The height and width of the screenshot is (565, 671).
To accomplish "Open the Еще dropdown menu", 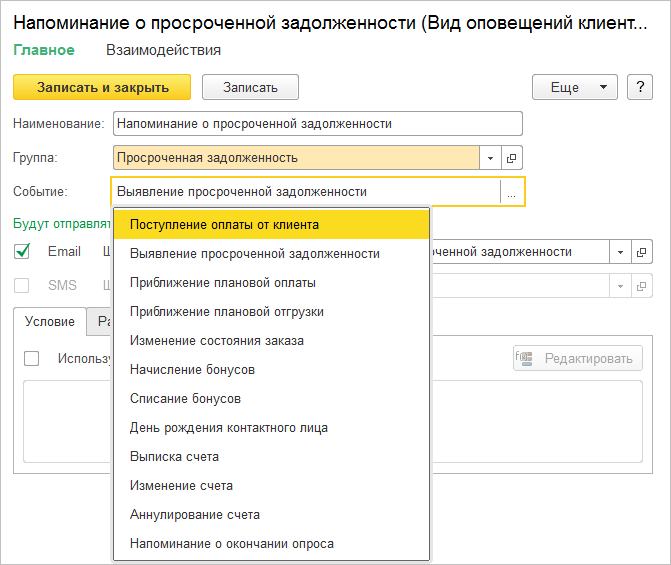I will 575,87.
